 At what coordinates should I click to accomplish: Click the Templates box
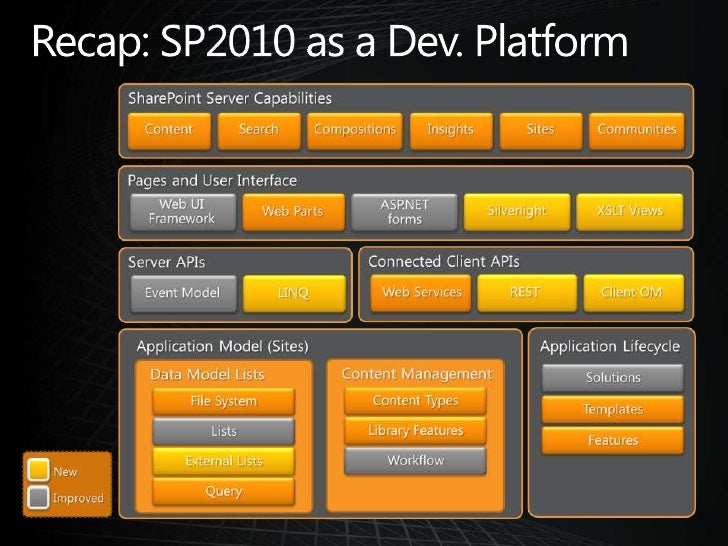[613, 410]
